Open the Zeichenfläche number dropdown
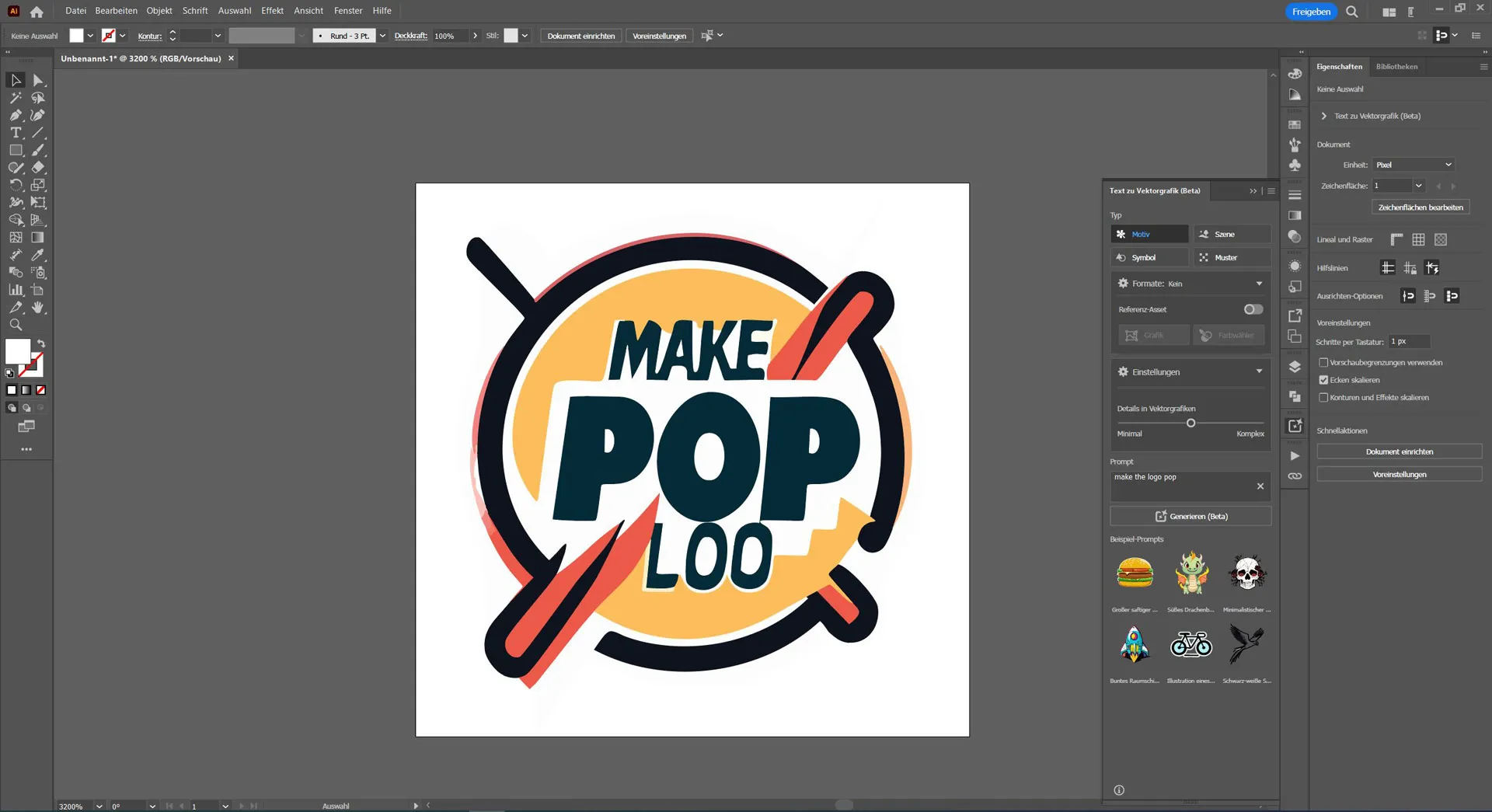 pyautogui.click(x=1418, y=186)
